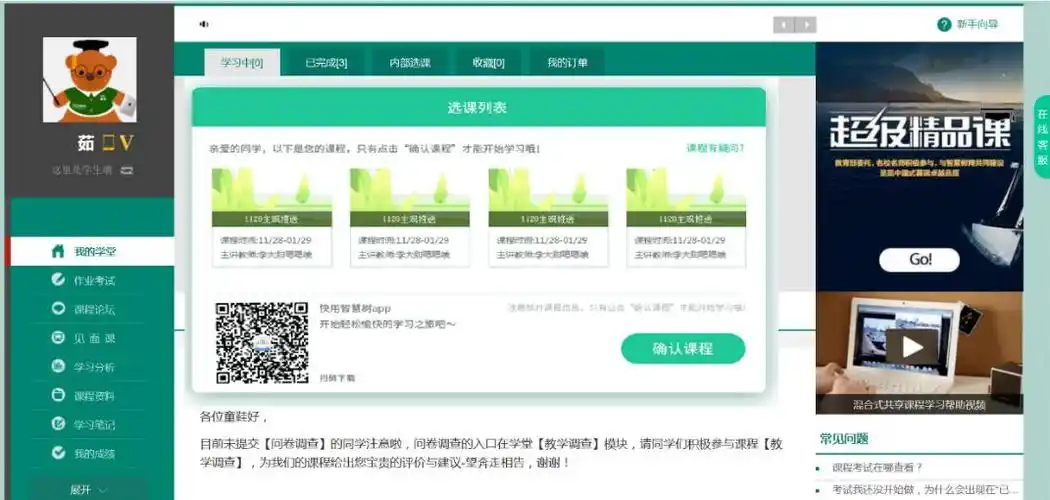Click the 学习分析 menu label
1050x500 pixels.
(94, 367)
